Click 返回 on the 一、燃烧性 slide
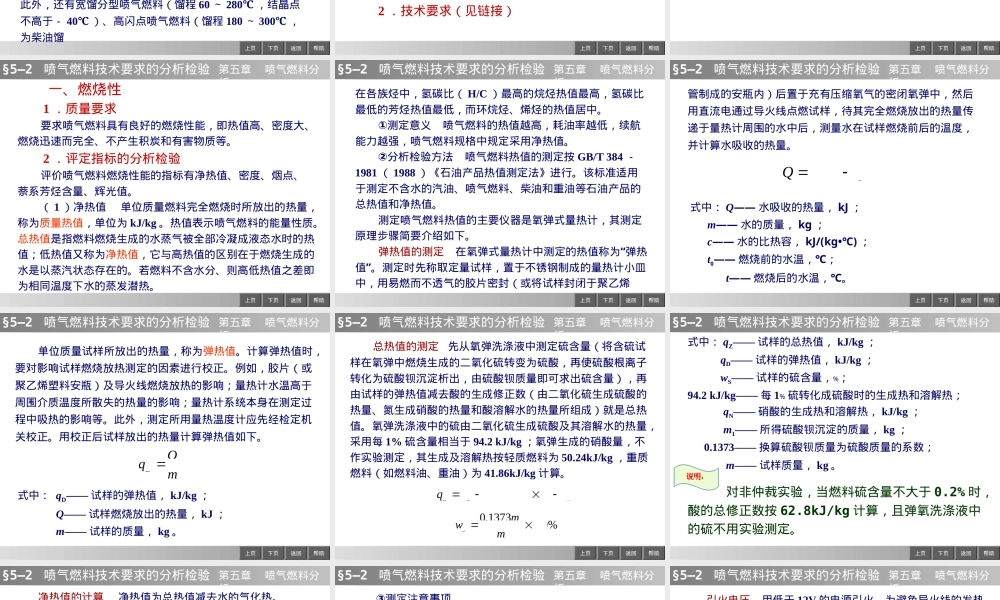Image resolution: width=1000 pixels, height=600 pixels. pyautogui.click(x=296, y=300)
